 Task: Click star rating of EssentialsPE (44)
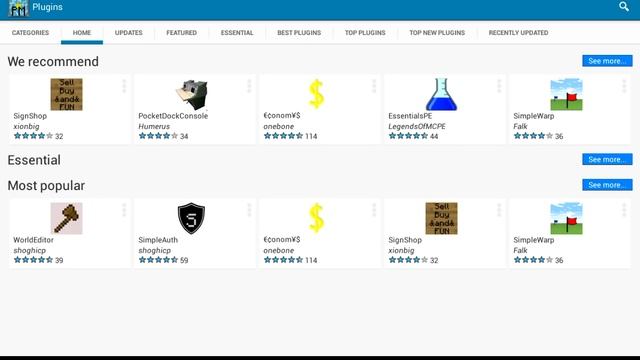tap(408, 136)
